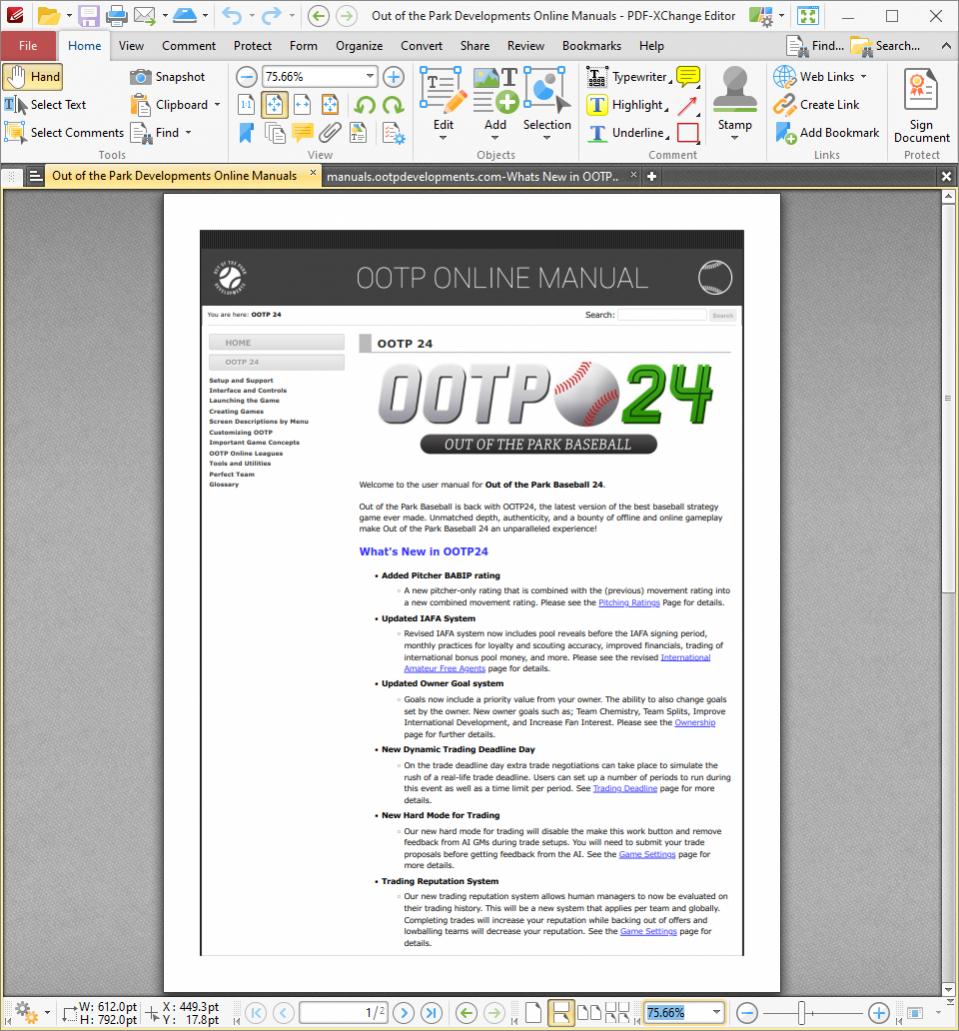
Task: Expand the Edit objects dropdown
Action: (443, 138)
